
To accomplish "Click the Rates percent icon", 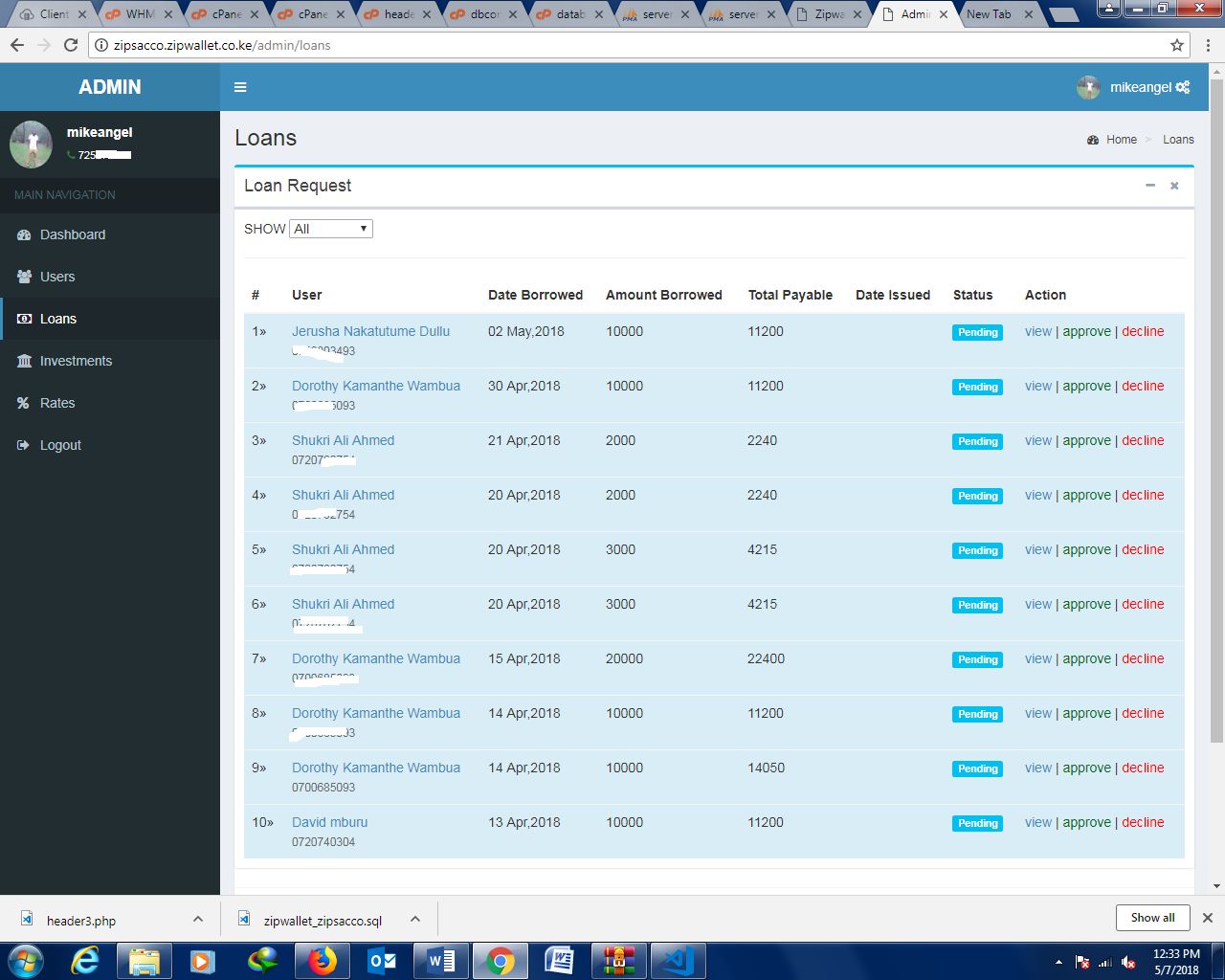I will 24,403.
